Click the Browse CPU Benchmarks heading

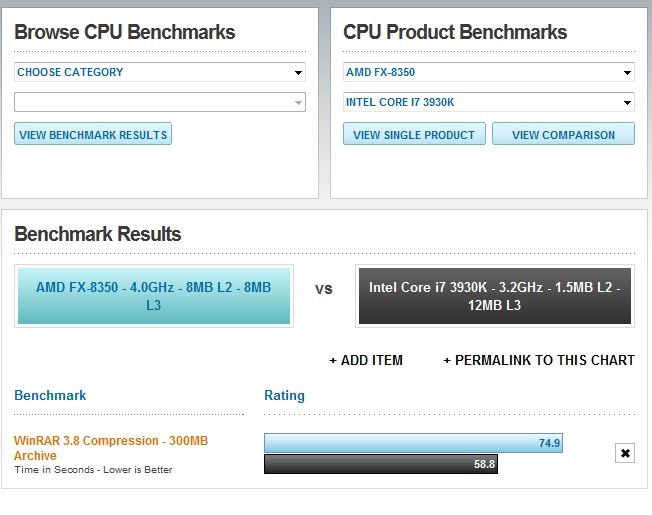125,32
